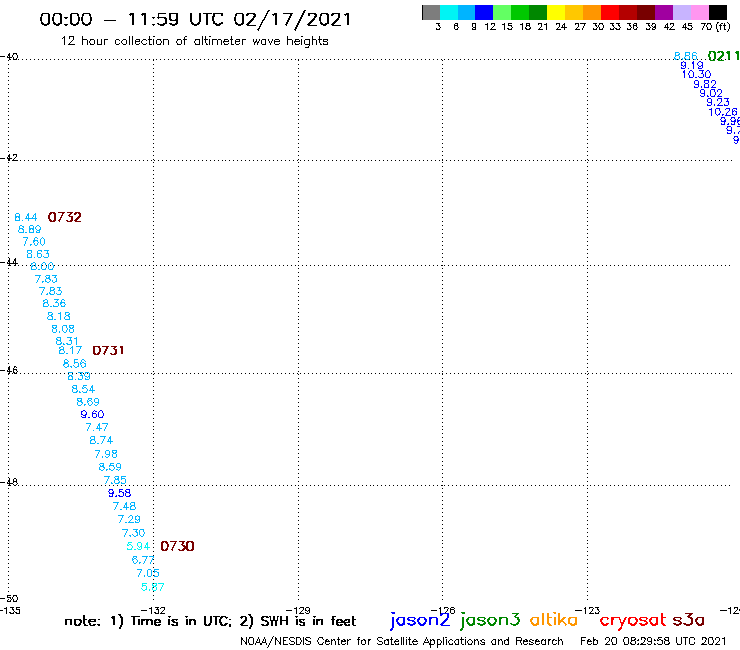Click the dark blue 9.60 value

tap(92, 414)
